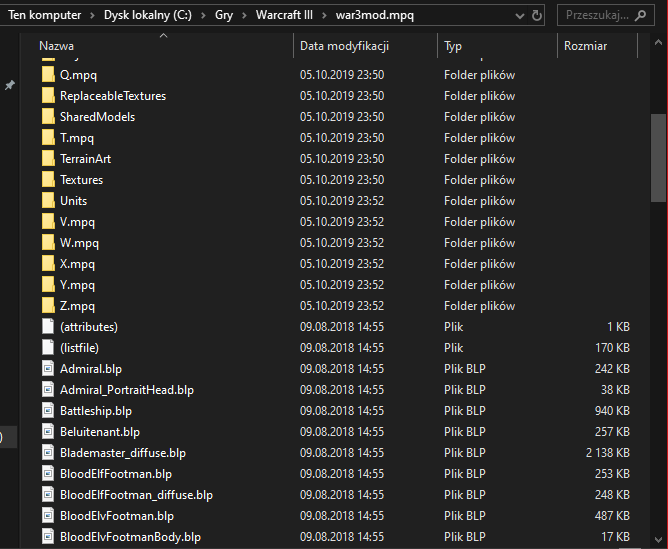
Task: Refresh the folder via the reload icon
Action: 537,15
